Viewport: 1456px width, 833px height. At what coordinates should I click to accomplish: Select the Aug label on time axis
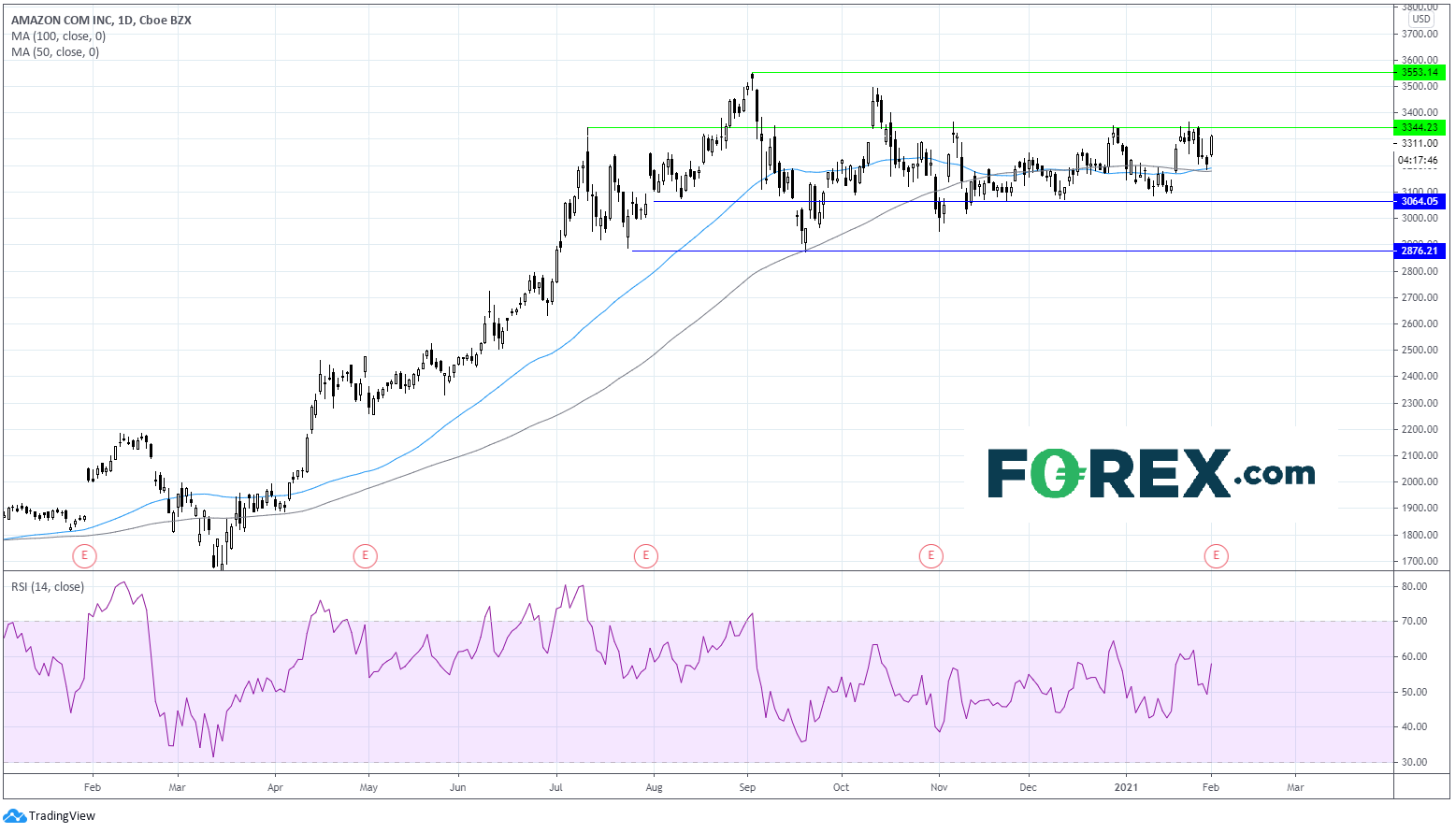654,787
